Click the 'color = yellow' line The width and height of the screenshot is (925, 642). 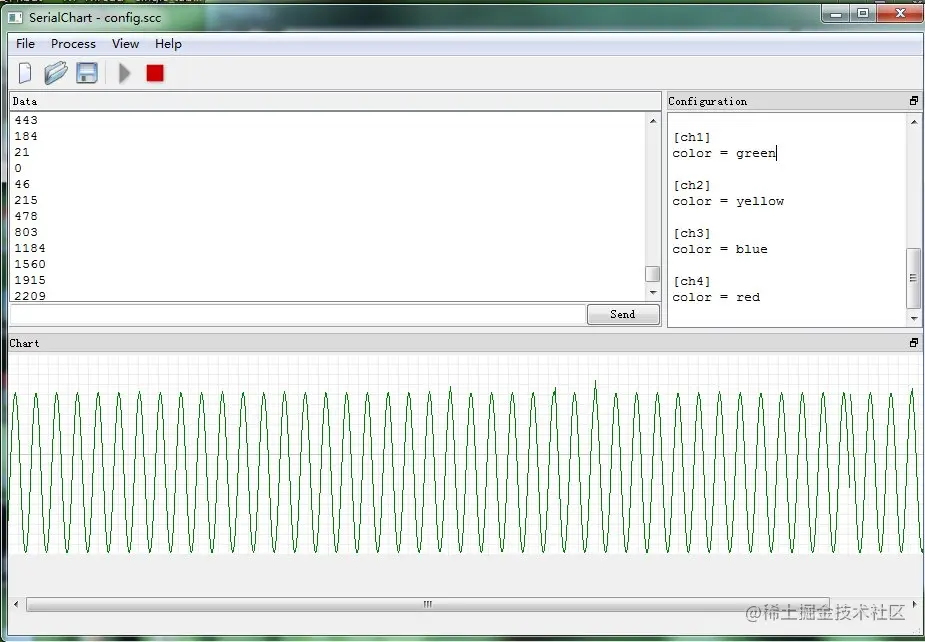point(728,201)
